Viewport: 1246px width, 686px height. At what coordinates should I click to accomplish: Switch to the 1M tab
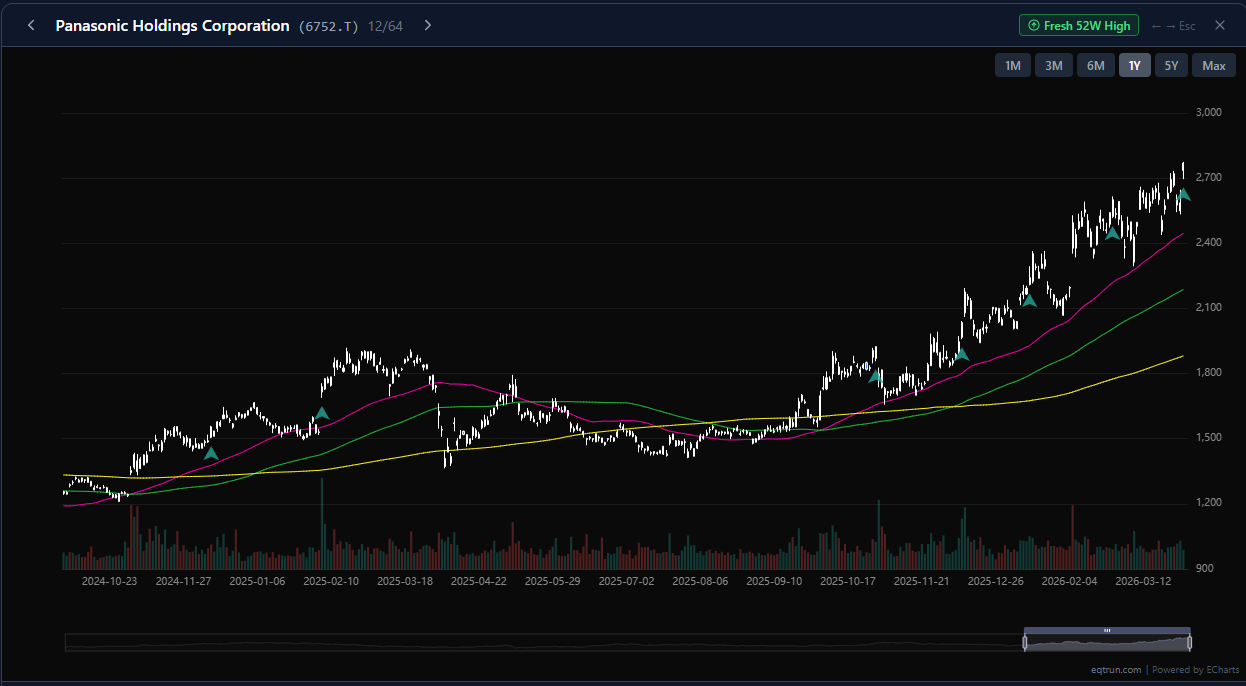pos(1012,64)
